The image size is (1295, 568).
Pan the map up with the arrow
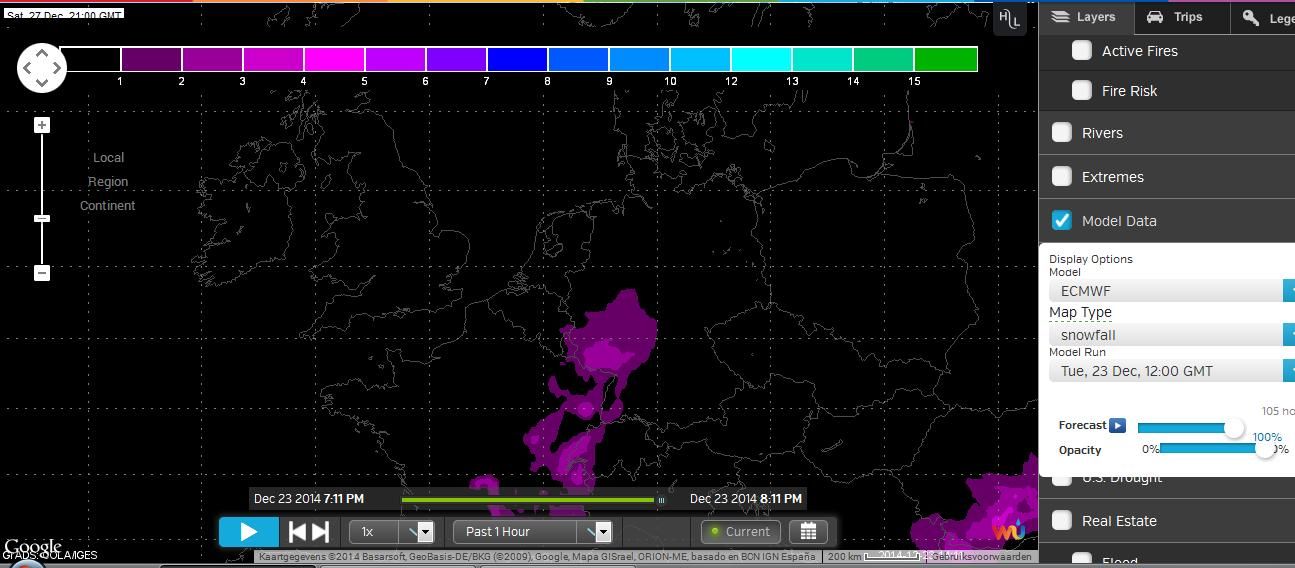[42, 52]
